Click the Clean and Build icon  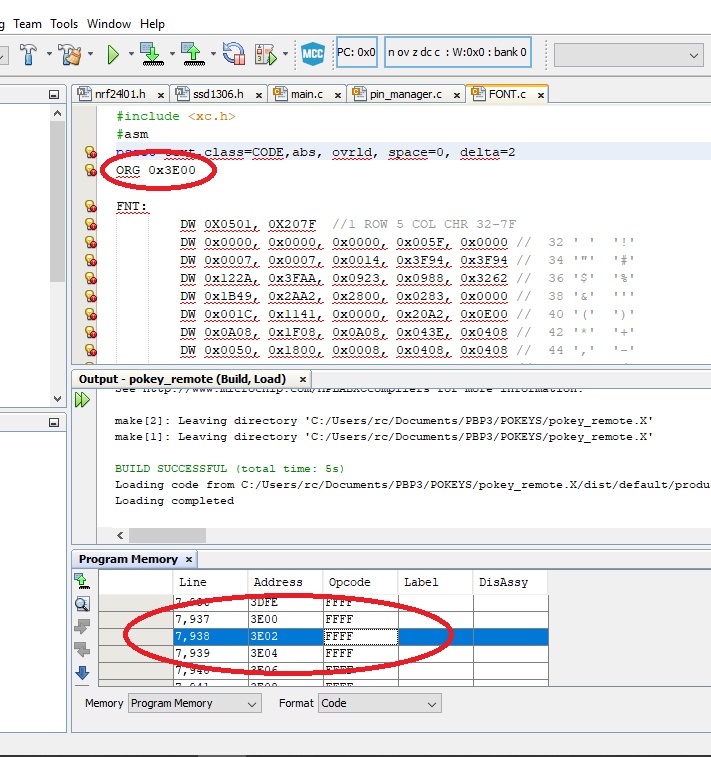69,52
